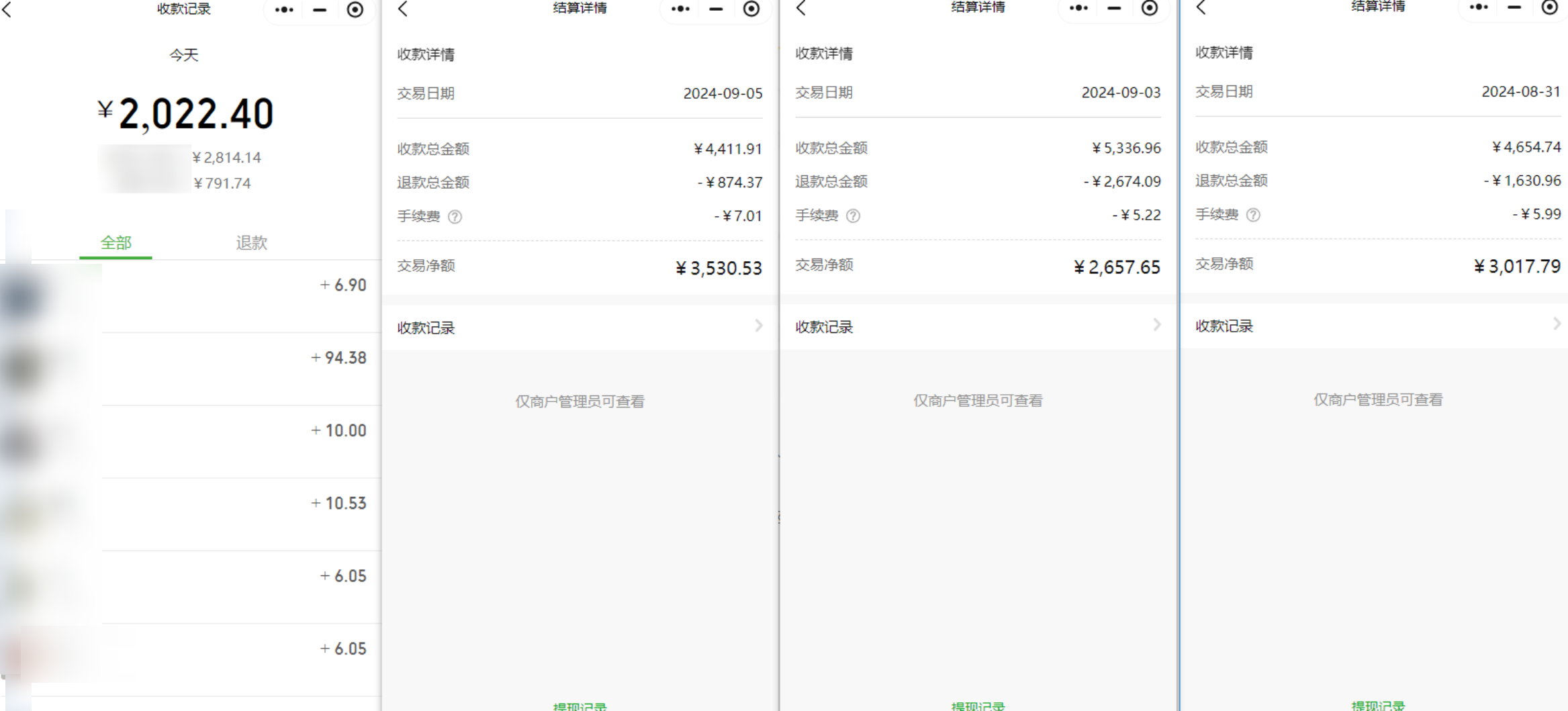
Task: Tap the back arrow on the 2024-09-03 结算详情 page
Action: (x=799, y=8)
